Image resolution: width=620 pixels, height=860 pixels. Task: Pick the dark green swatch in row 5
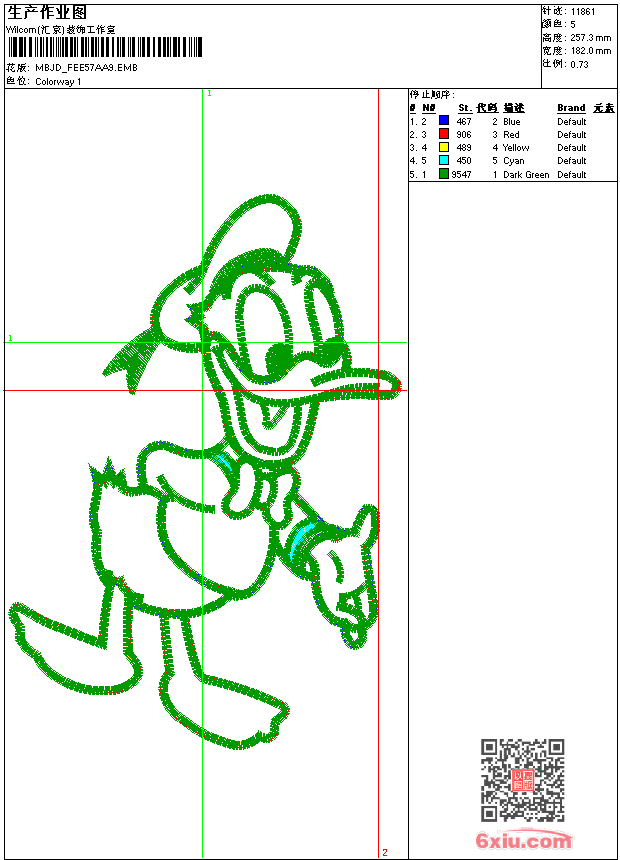444,174
